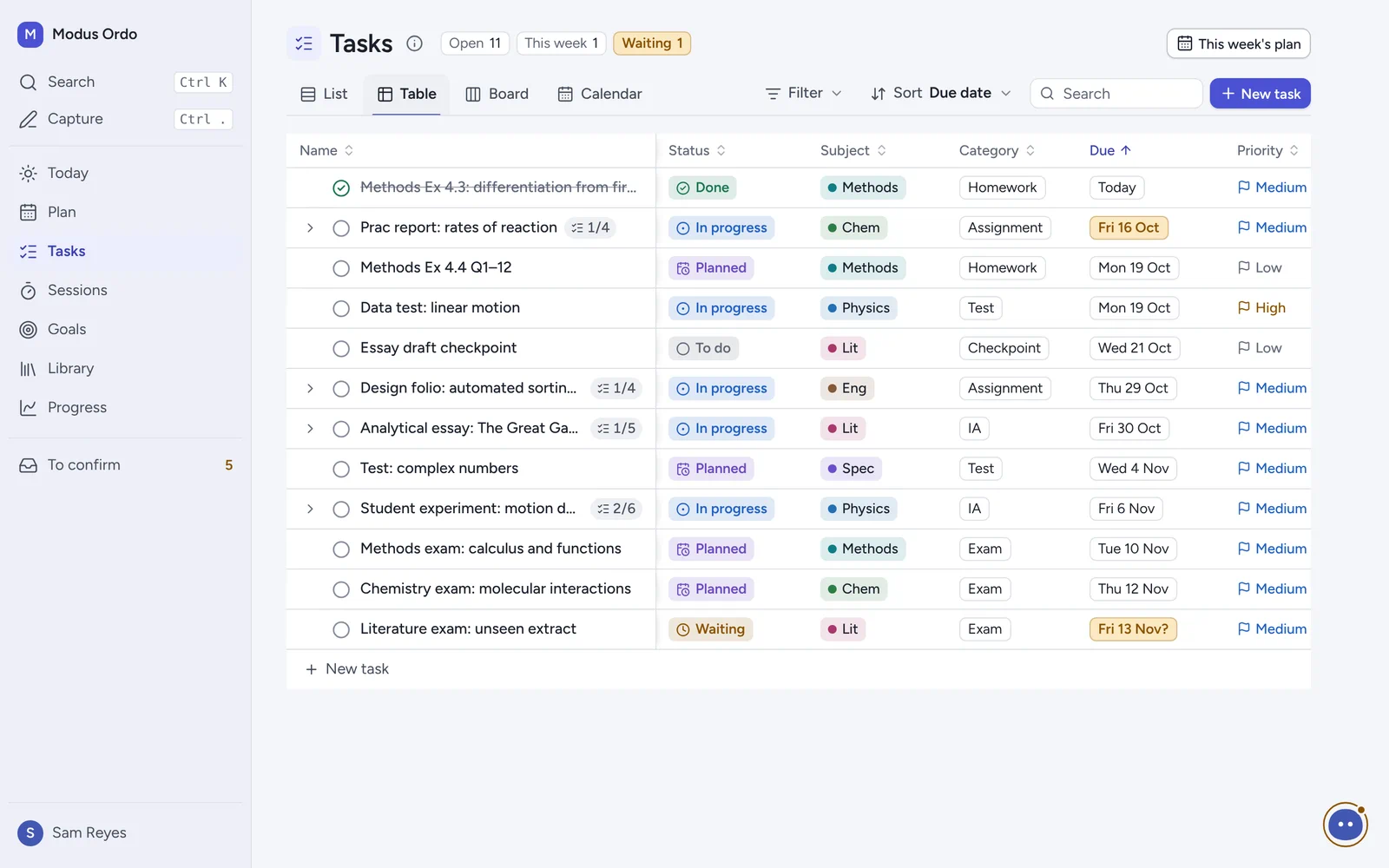Screen dimensions: 1389x868
Task: Open the Library page
Action: (126, 368)
